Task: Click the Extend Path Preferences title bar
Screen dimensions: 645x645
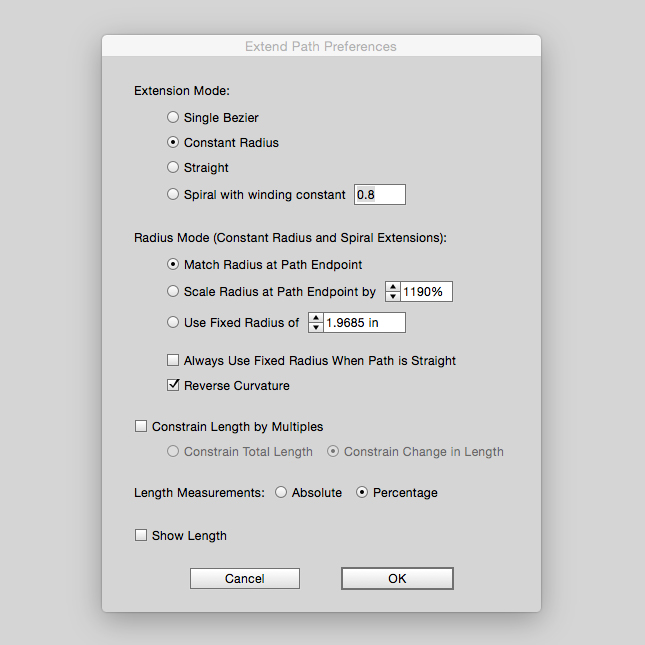Action: pos(321,46)
